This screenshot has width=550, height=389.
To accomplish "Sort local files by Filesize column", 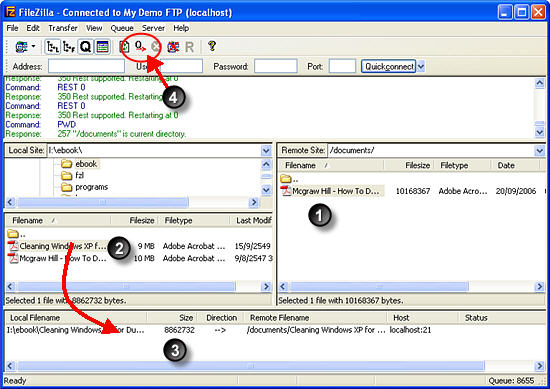I will [134, 220].
